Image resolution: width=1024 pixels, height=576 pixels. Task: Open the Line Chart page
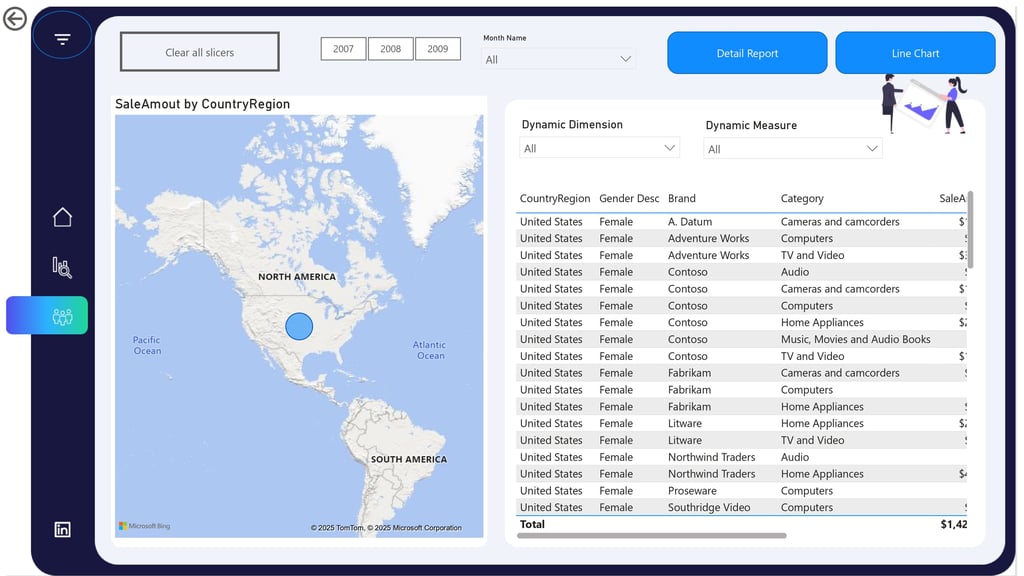915,53
